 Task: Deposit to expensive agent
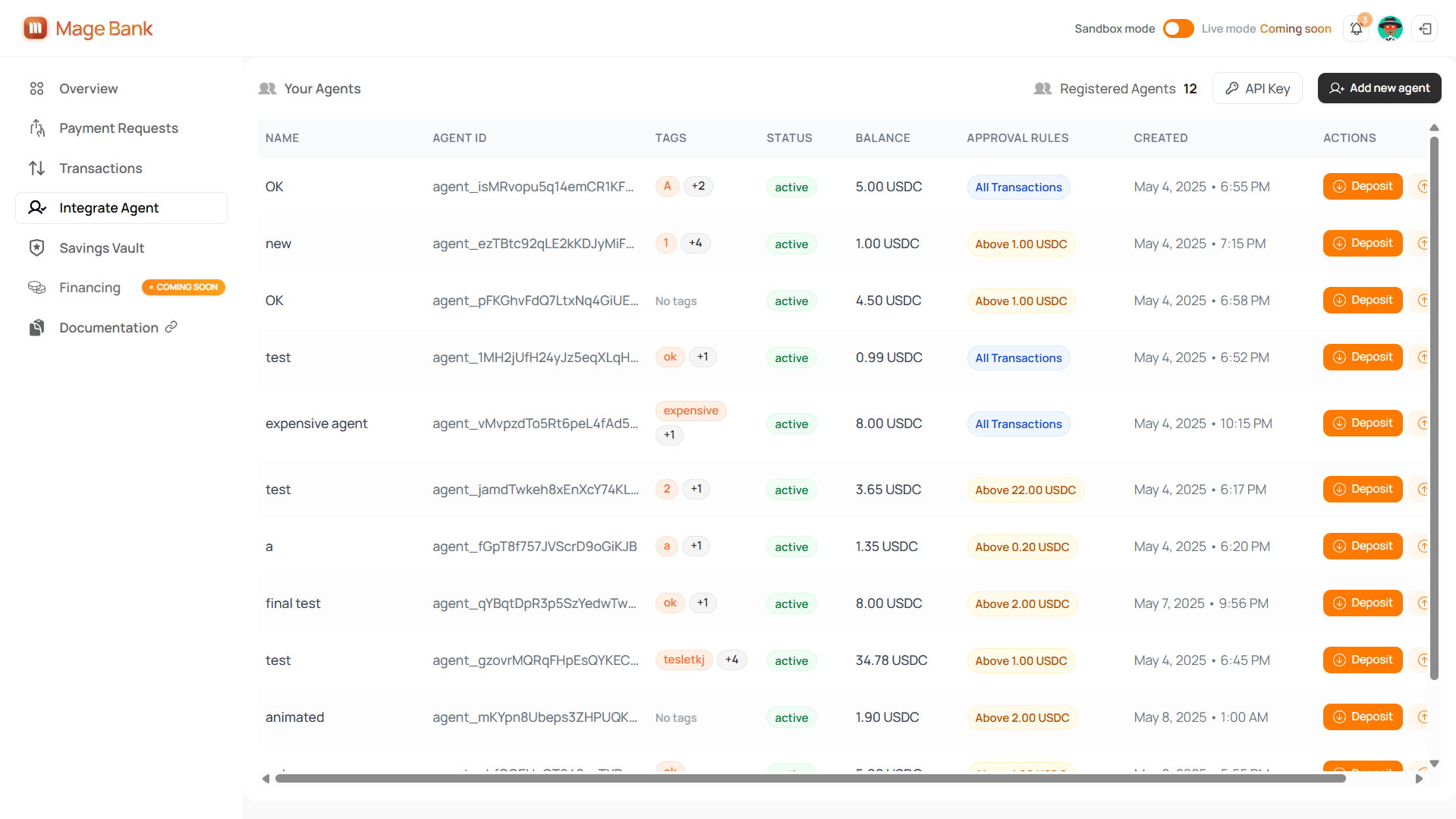1363,424
